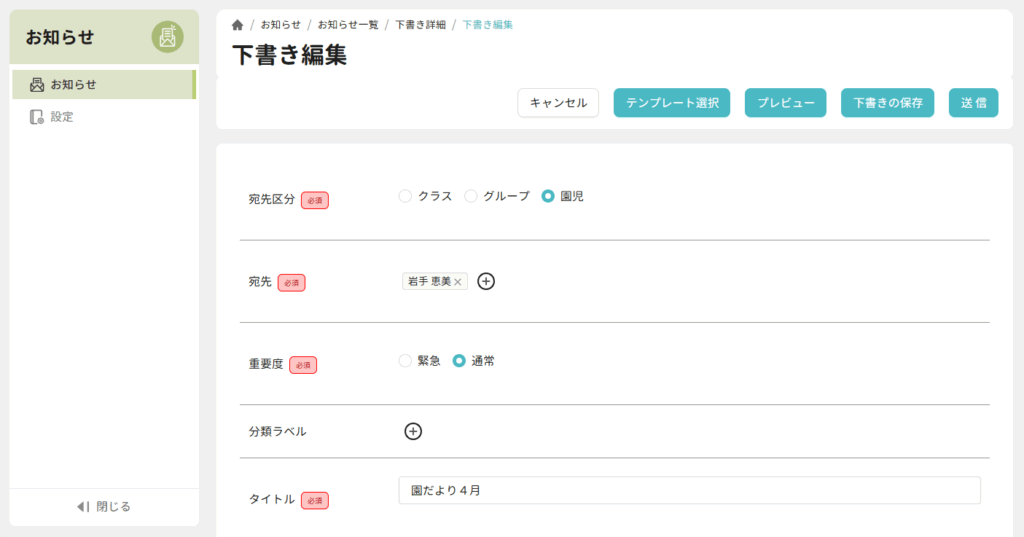The width and height of the screenshot is (1024, 537).
Task: Click the プレビュー button
Action: 785,103
